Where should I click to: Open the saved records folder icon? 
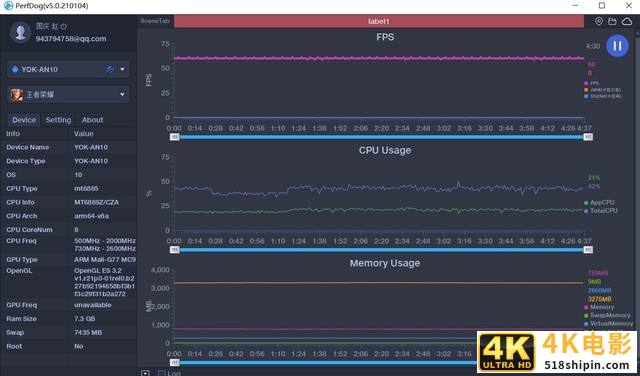612,22
